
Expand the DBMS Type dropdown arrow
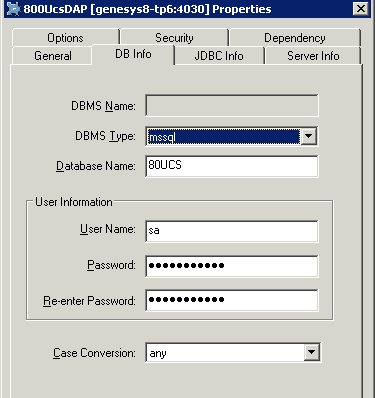pyautogui.click(x=308, y=136)
